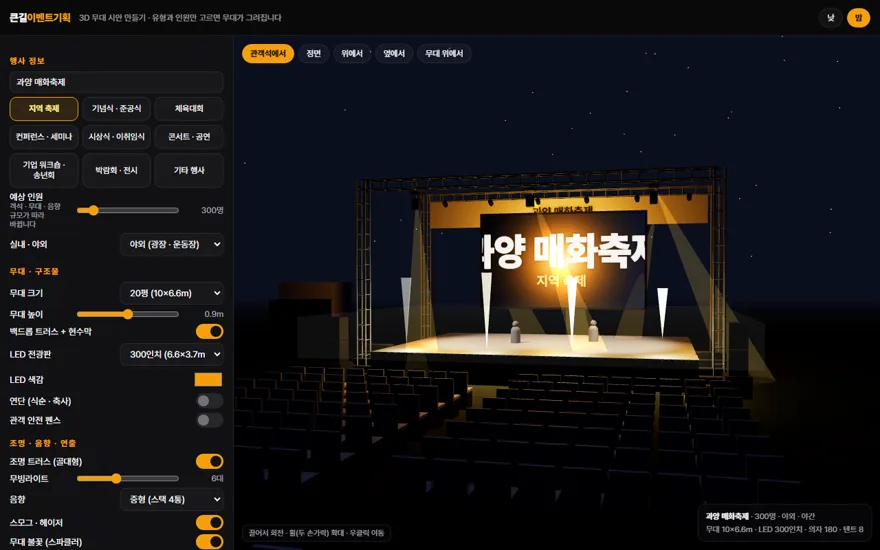The image size is (880, 550).
Task: Open the 무대 크기 dropdown
Action: tap(172, 293)
